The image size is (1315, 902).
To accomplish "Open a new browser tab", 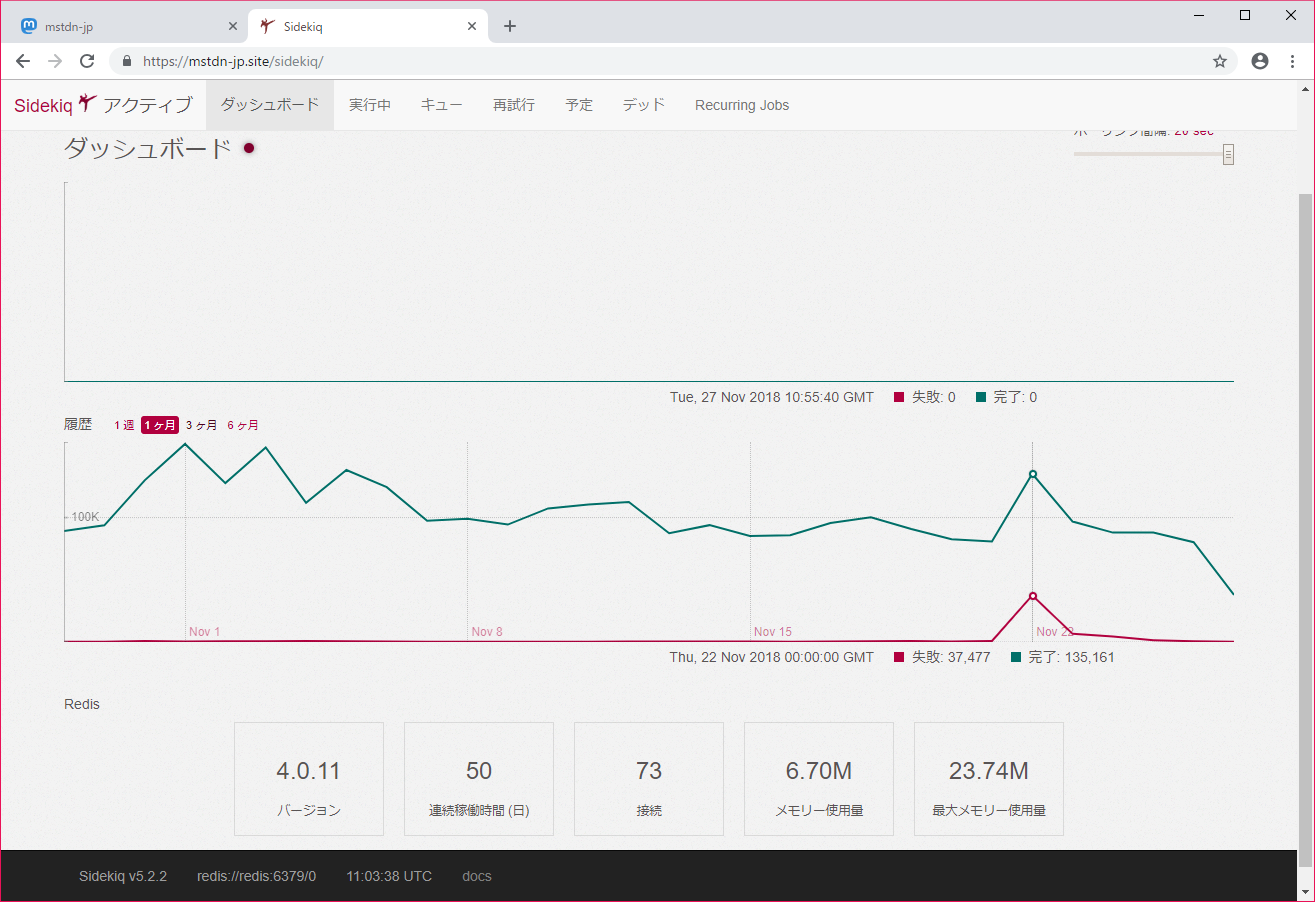I will coord(510,26).
